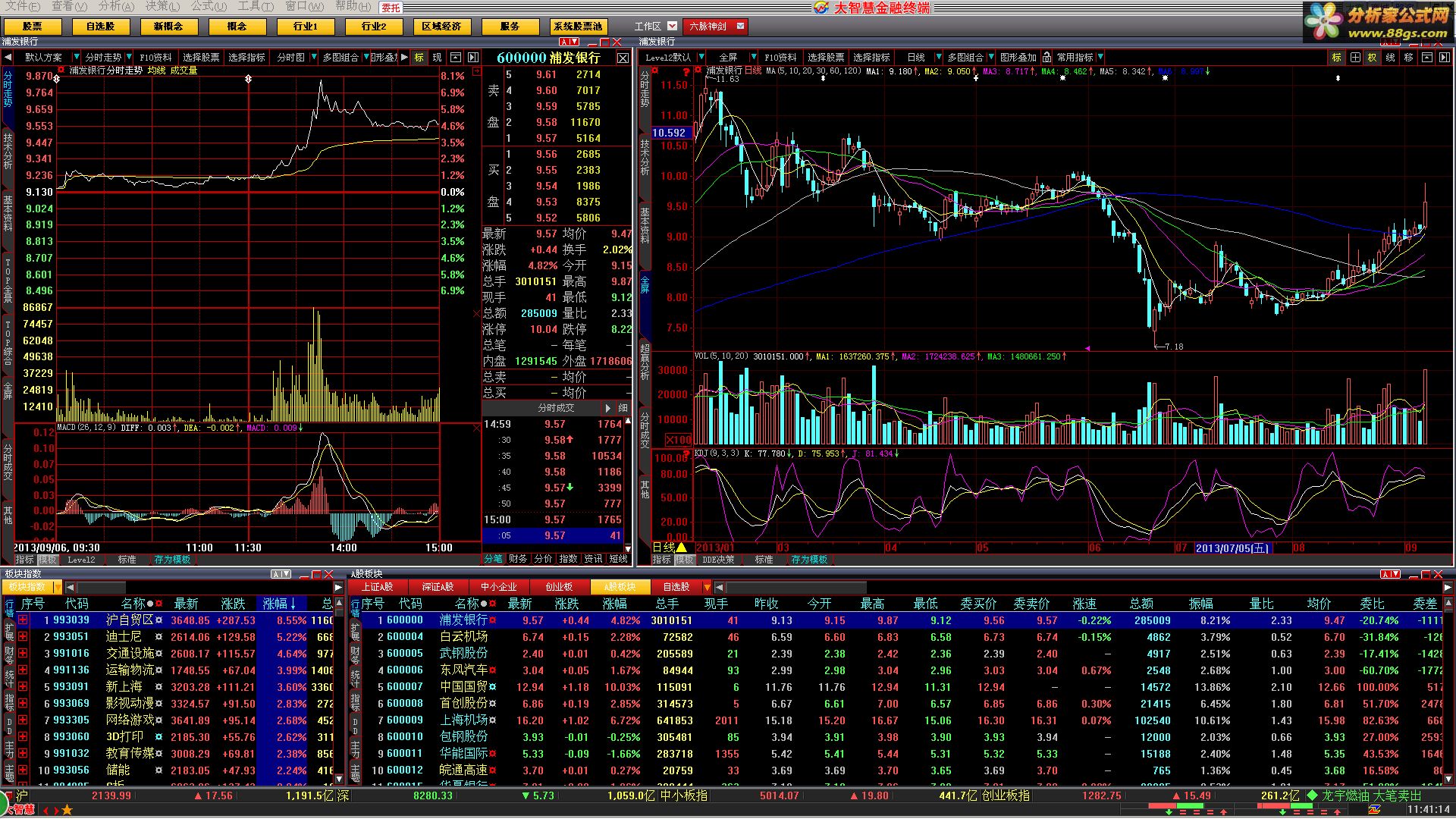Screen dimensions: 1456x819
Task: Click the 移 icon in daily chart toolbar
Action: (x=1408, y=58)
